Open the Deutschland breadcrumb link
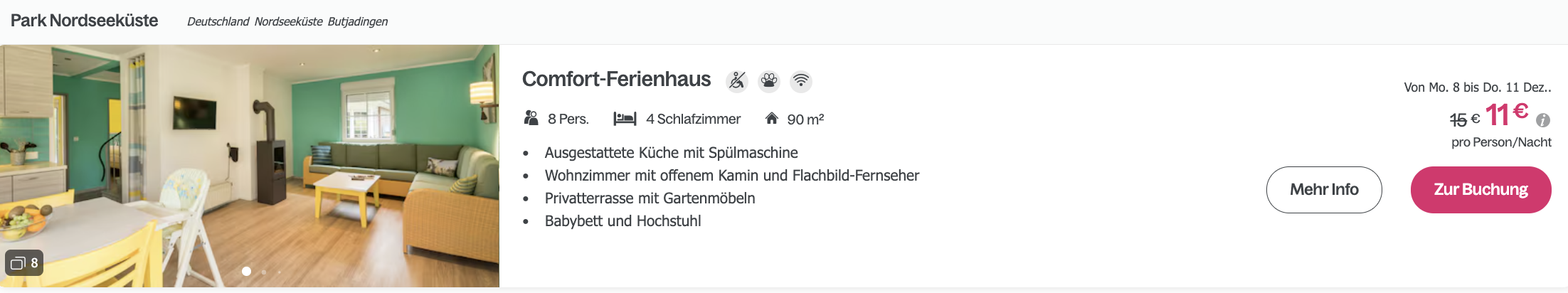 coord(218,21)
